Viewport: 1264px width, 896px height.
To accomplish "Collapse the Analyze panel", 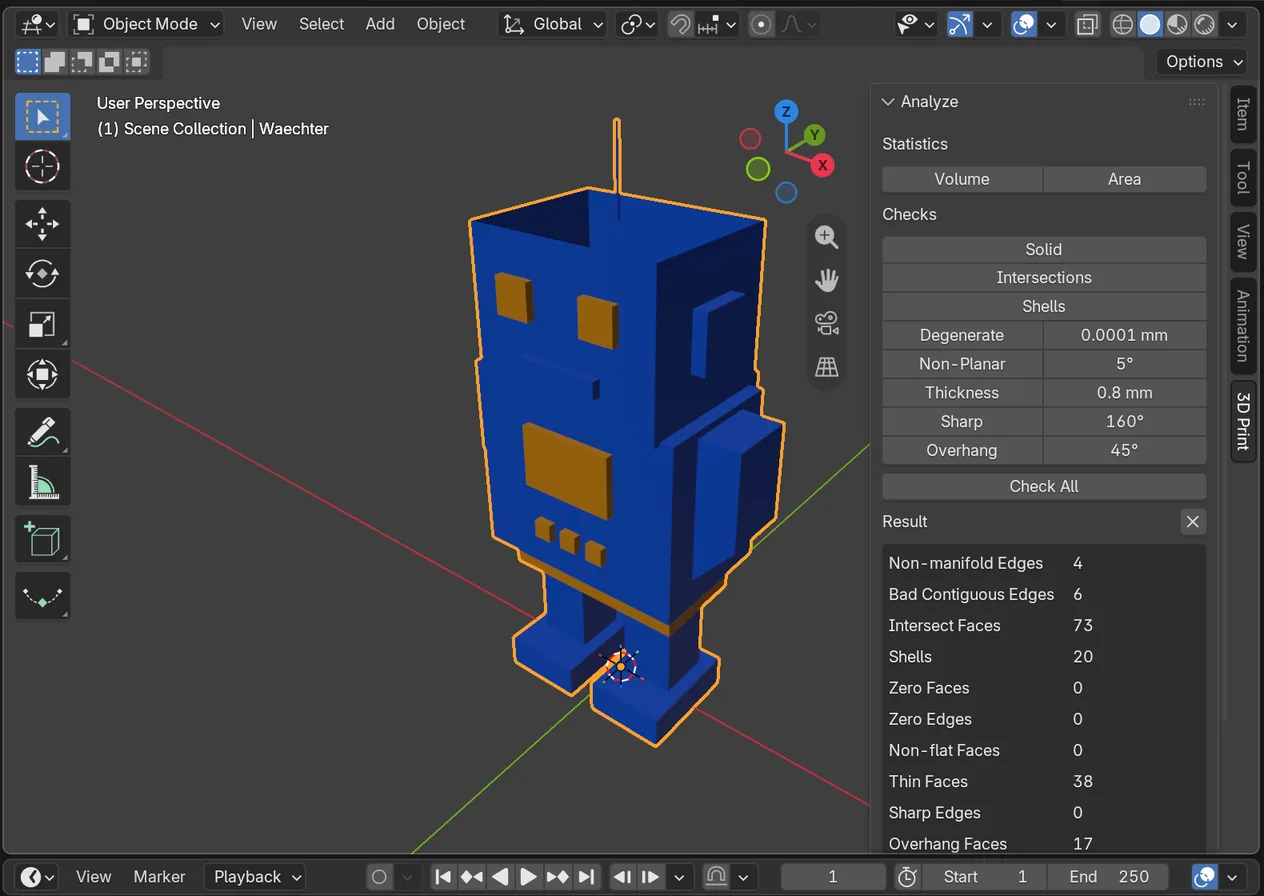I will tap(887, 102).
